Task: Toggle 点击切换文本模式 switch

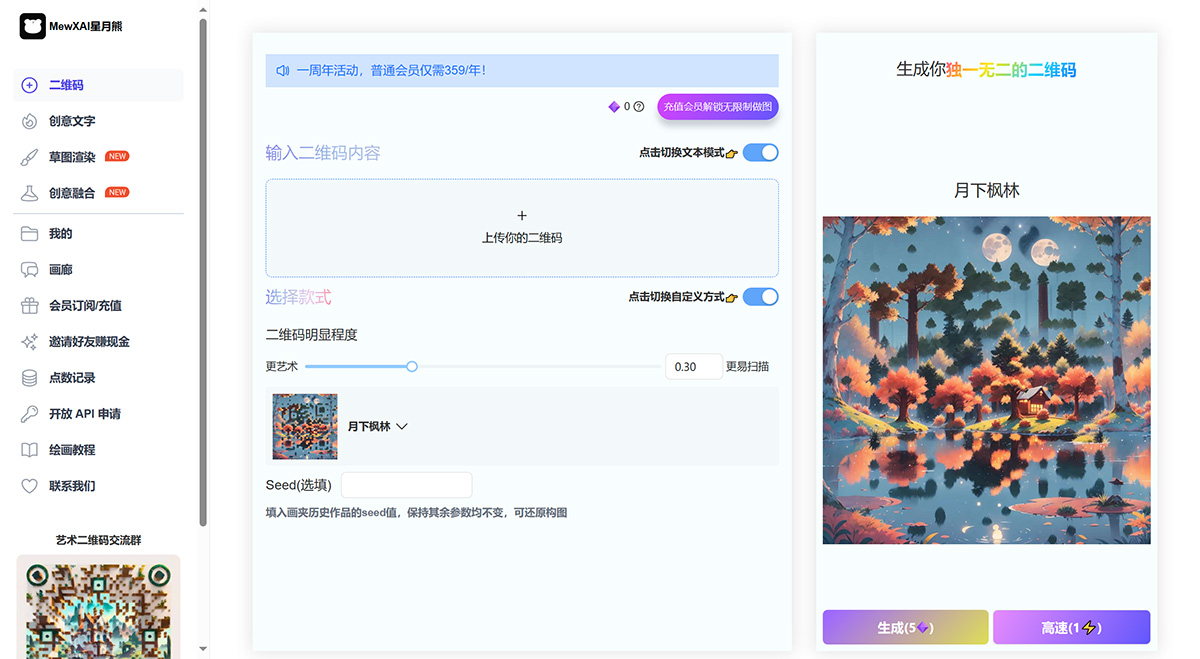Action: tap(760, 152)
